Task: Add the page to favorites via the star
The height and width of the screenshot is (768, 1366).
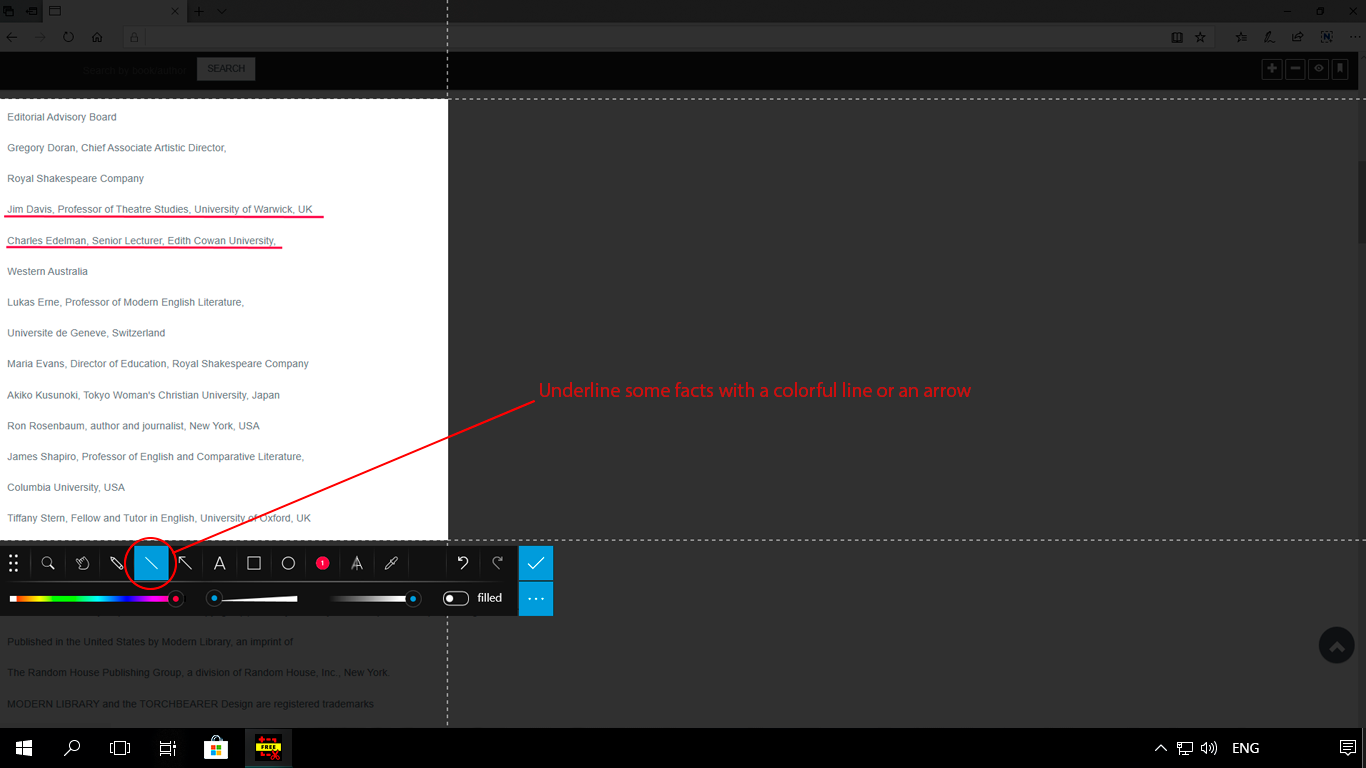Action: click(1199, 36)
